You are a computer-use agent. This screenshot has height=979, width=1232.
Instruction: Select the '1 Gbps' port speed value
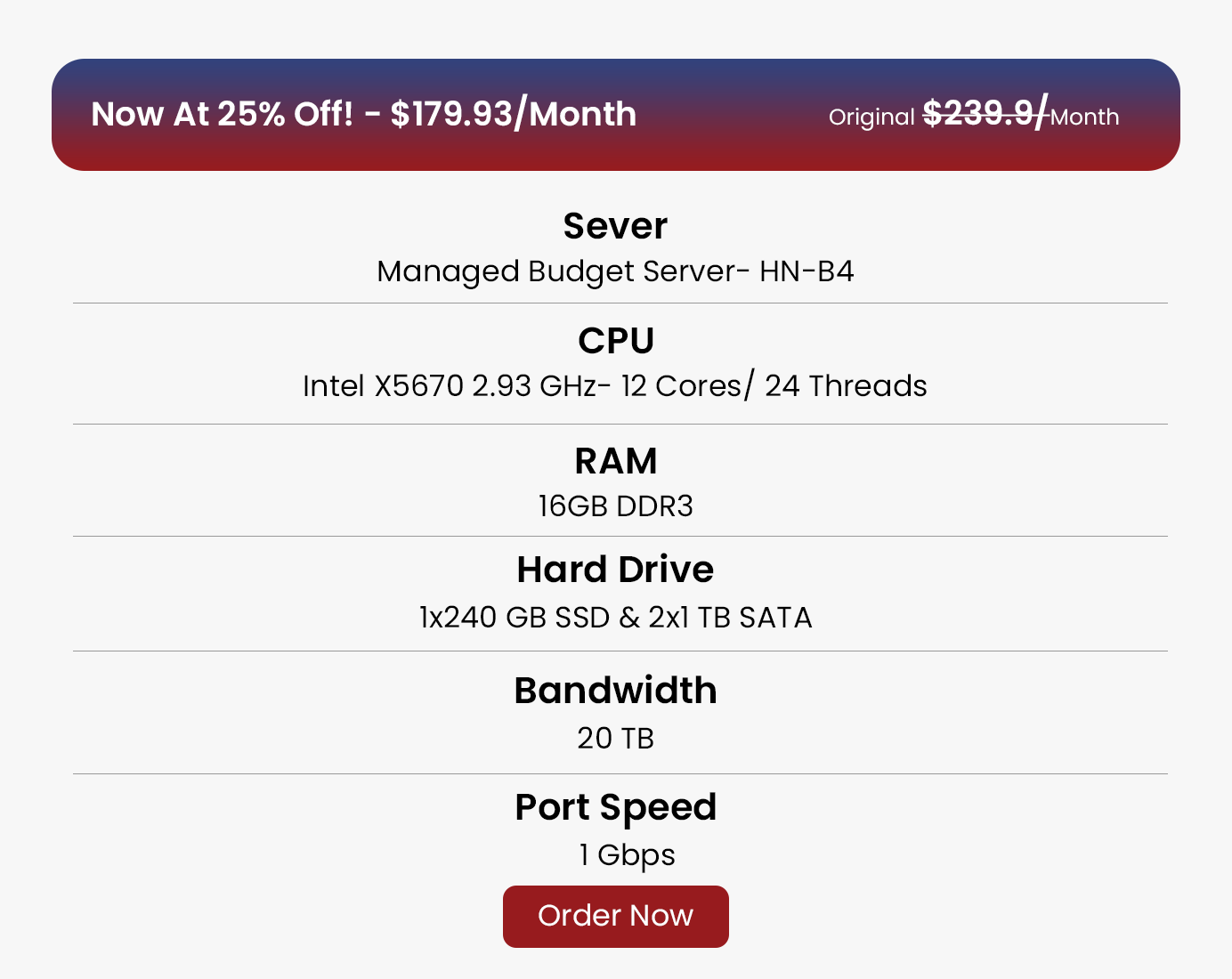point(627,855)
